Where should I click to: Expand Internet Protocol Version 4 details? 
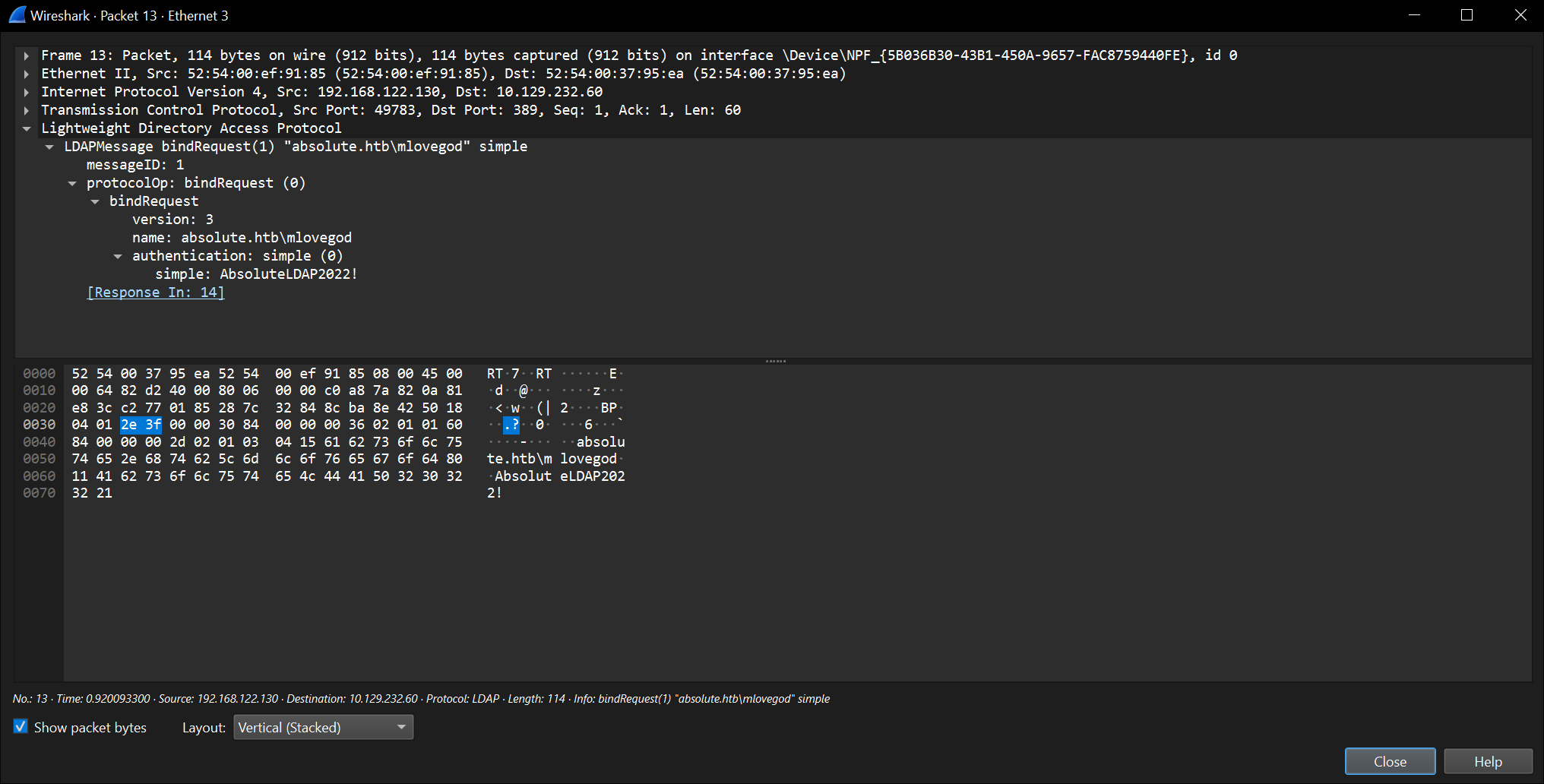coord(27,92)
